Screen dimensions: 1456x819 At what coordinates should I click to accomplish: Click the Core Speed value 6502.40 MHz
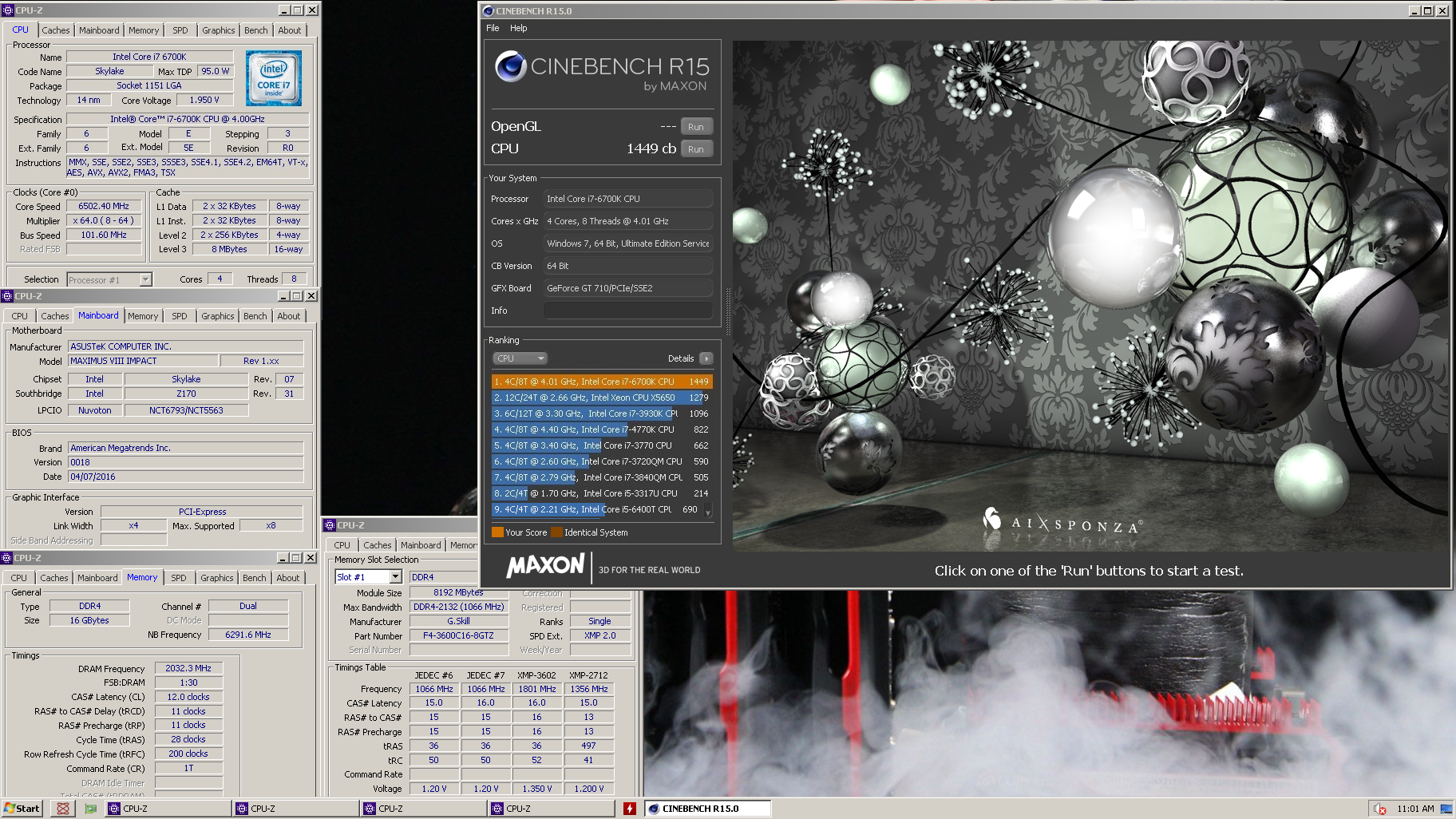coord(104,207)
